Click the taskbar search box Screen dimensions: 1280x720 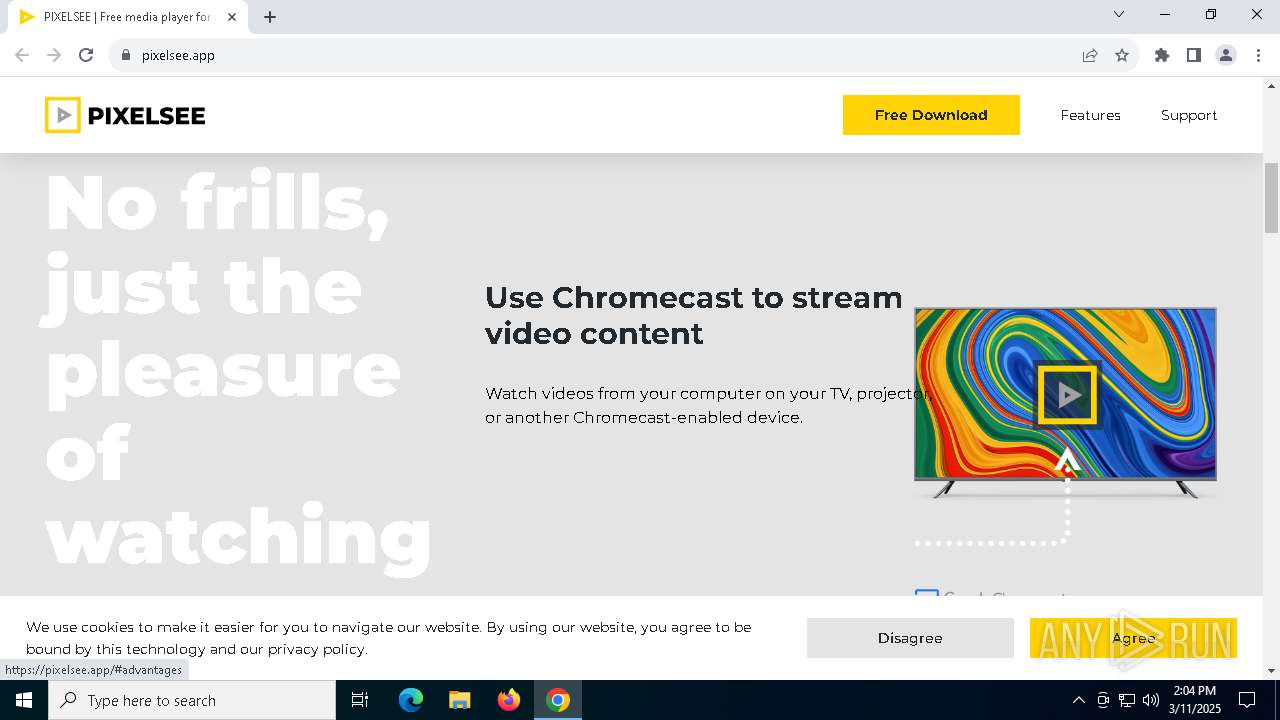click(192, 700)
